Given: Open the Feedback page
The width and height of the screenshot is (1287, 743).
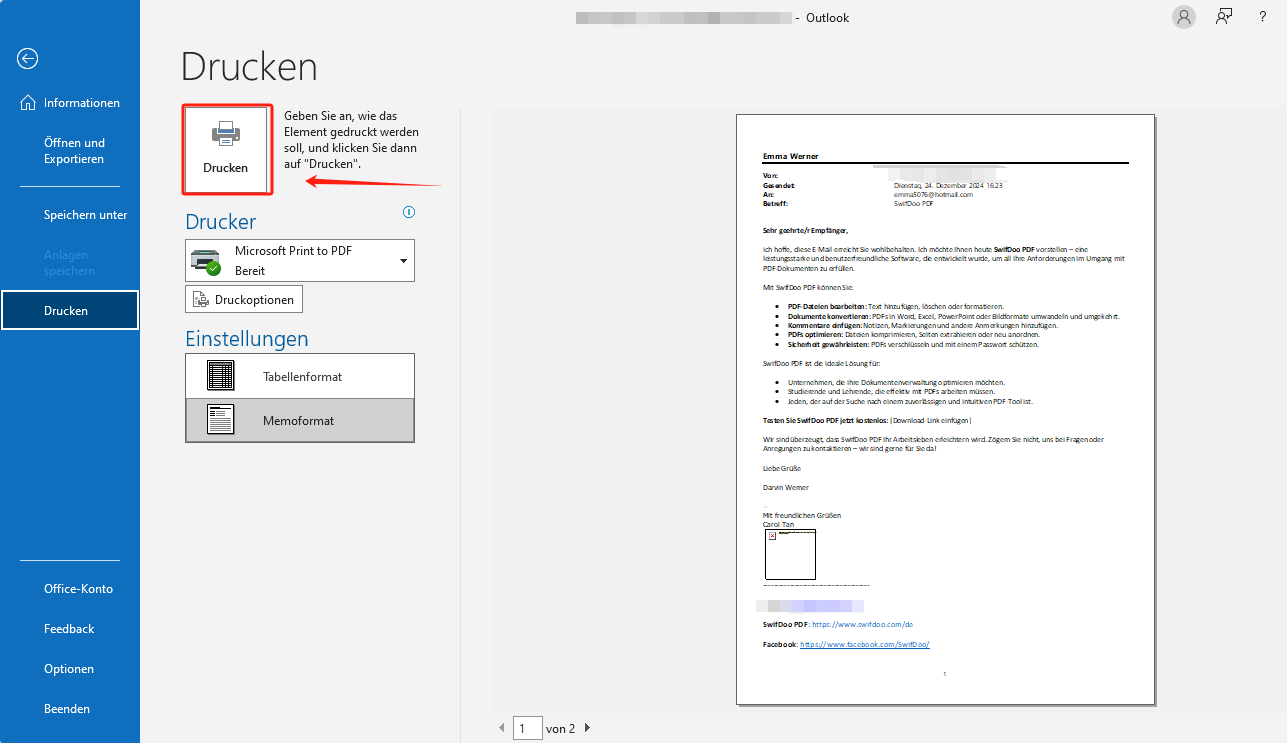Looking at the screenshot, I should coord(70,629).
